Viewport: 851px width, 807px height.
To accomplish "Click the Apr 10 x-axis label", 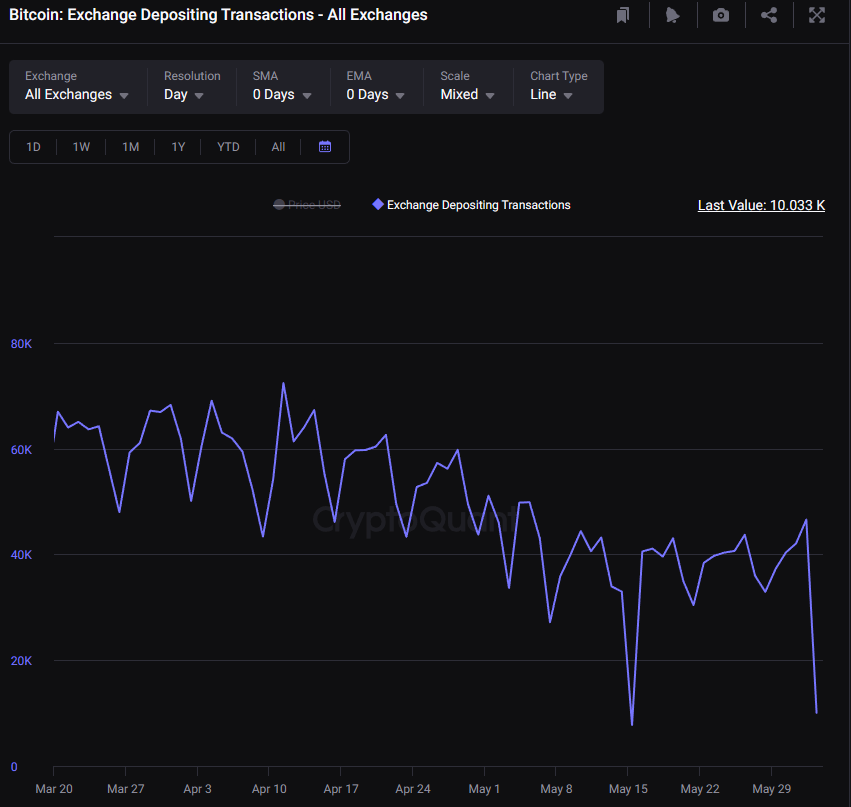I will coord(269,789).
